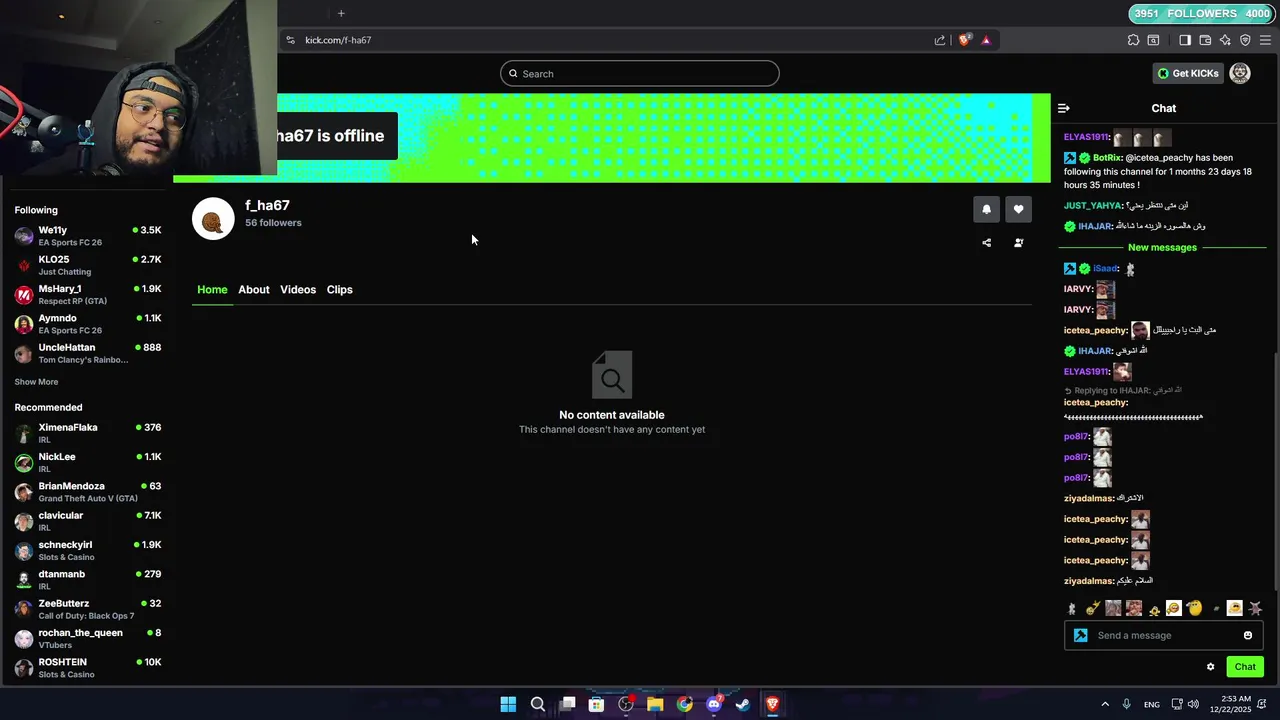Click Show More in Following list
Viewport: 1280px width, 720px height.
tap(36, 382)
